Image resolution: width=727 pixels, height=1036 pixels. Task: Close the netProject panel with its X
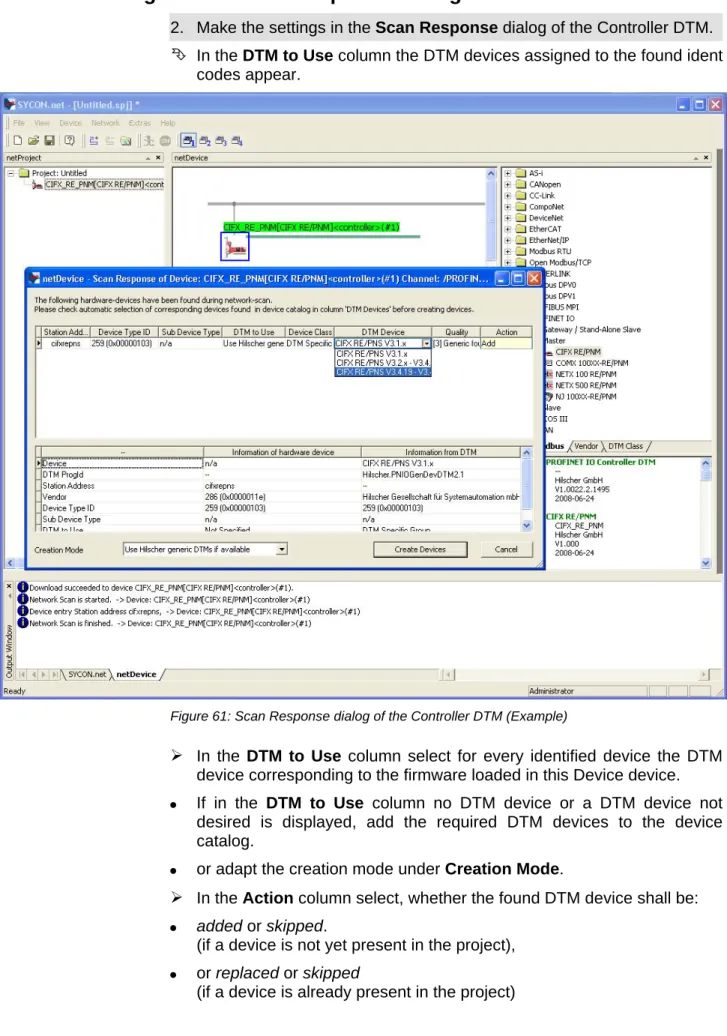click(x=158, y=158)
